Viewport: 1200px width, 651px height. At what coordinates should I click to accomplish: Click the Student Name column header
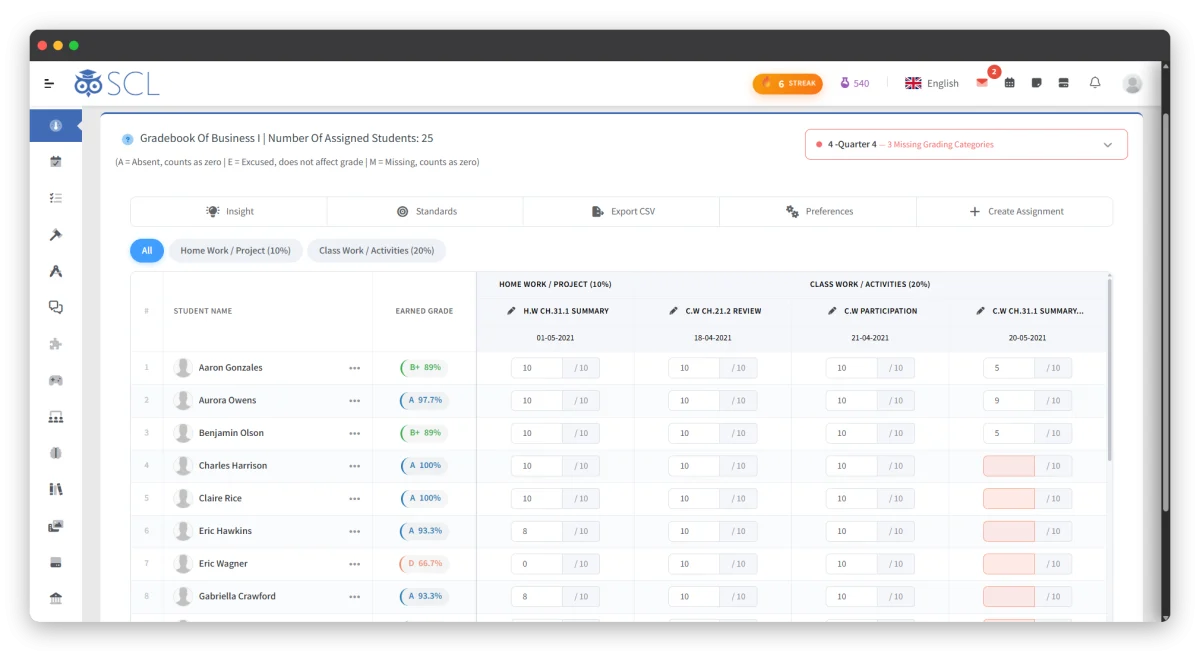pyautogui.click(x=203, y=311)
